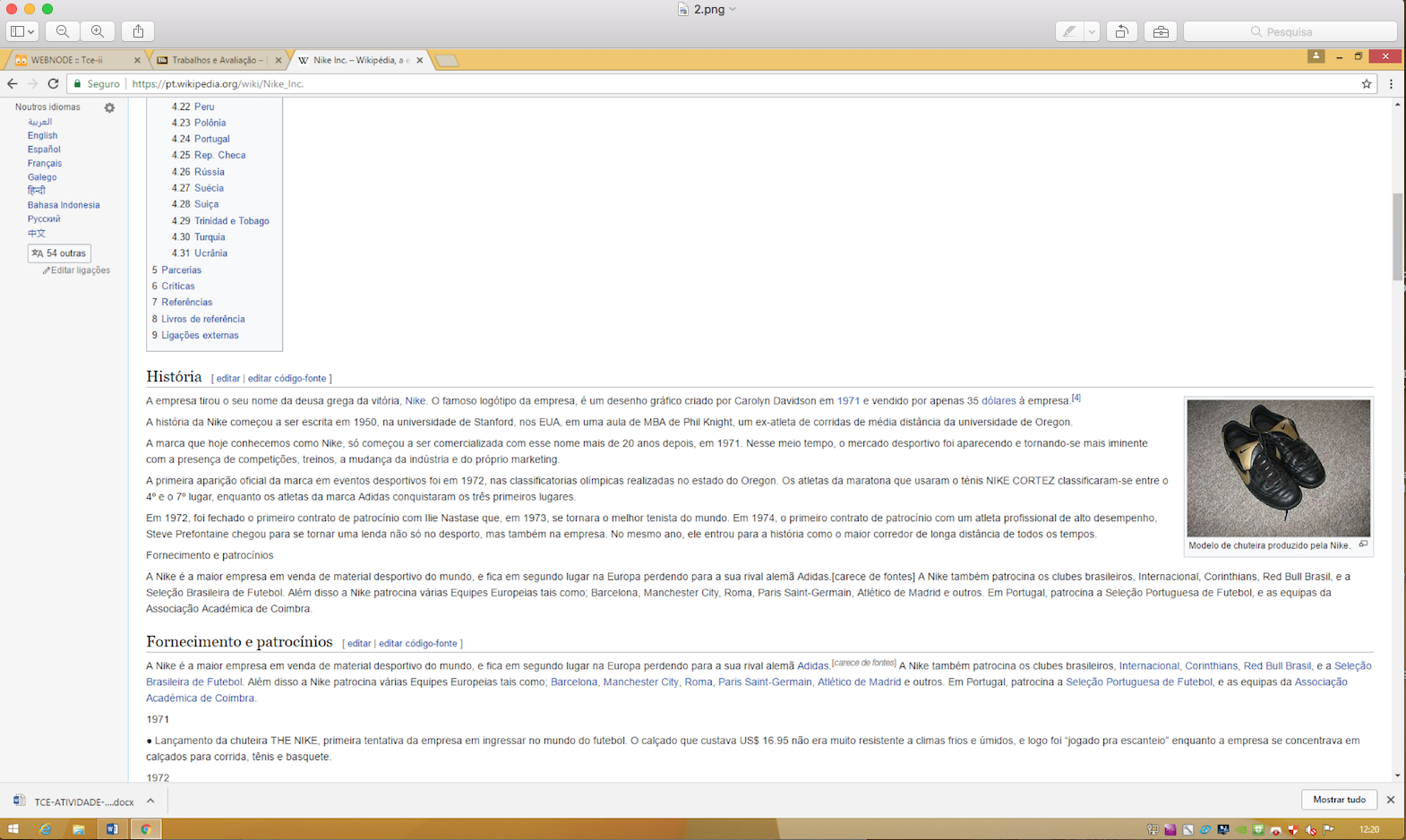Open the Chrome three-dot menu
The width and height of the screenshot is (1406, 840).
pos(1391,83)
